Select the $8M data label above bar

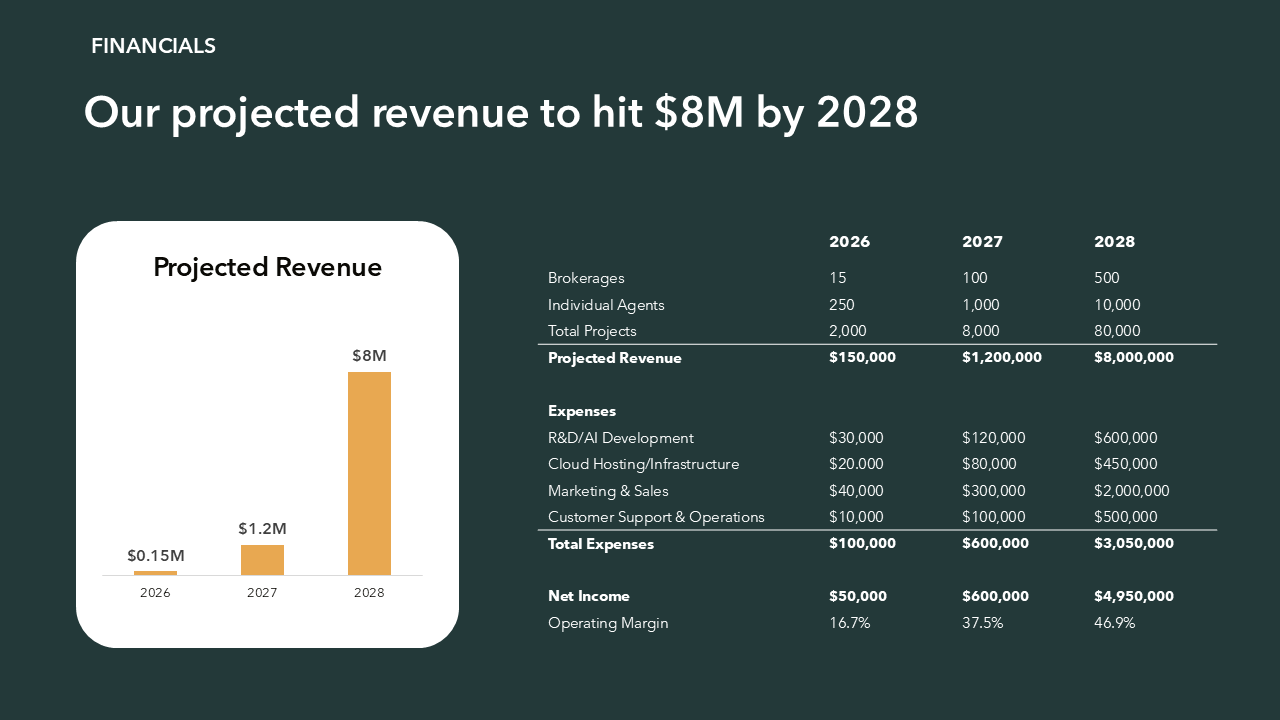tap(369, 355)
